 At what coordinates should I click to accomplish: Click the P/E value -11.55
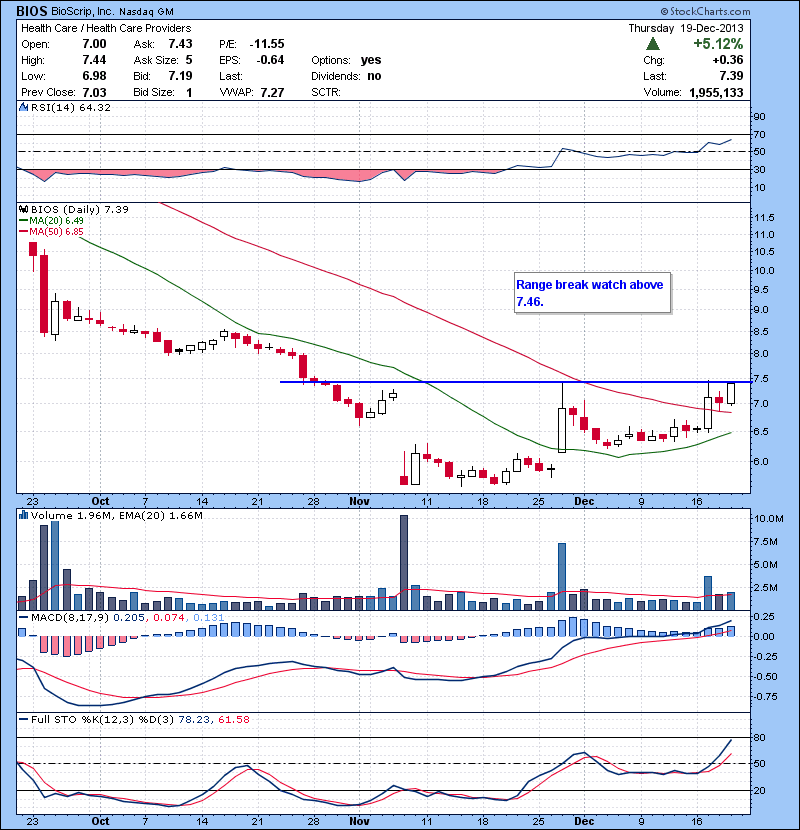coord(267,44)
